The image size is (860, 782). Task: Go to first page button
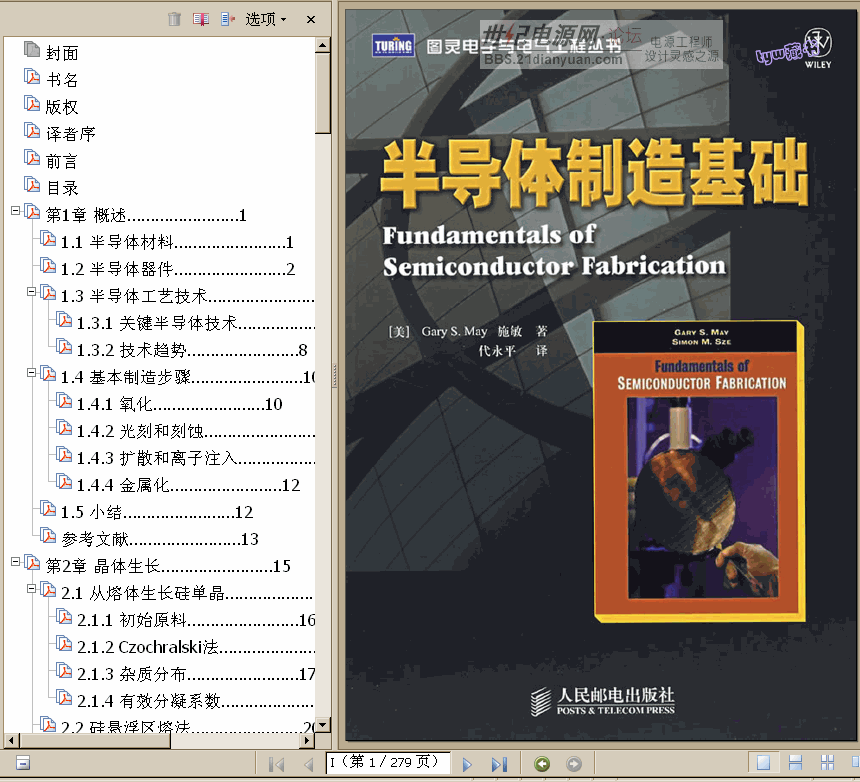coord(276,764)
